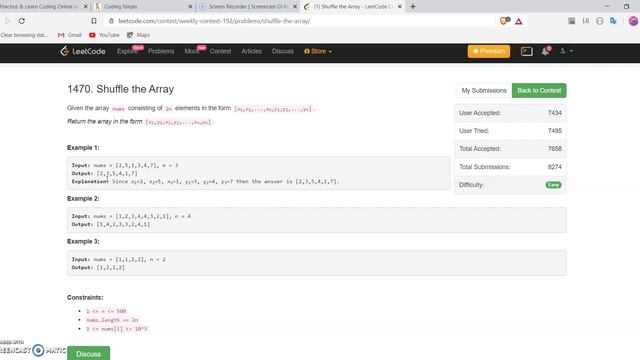Open the Gmail bookmark
Screen dimensions: 640x360
coord(70,35)
